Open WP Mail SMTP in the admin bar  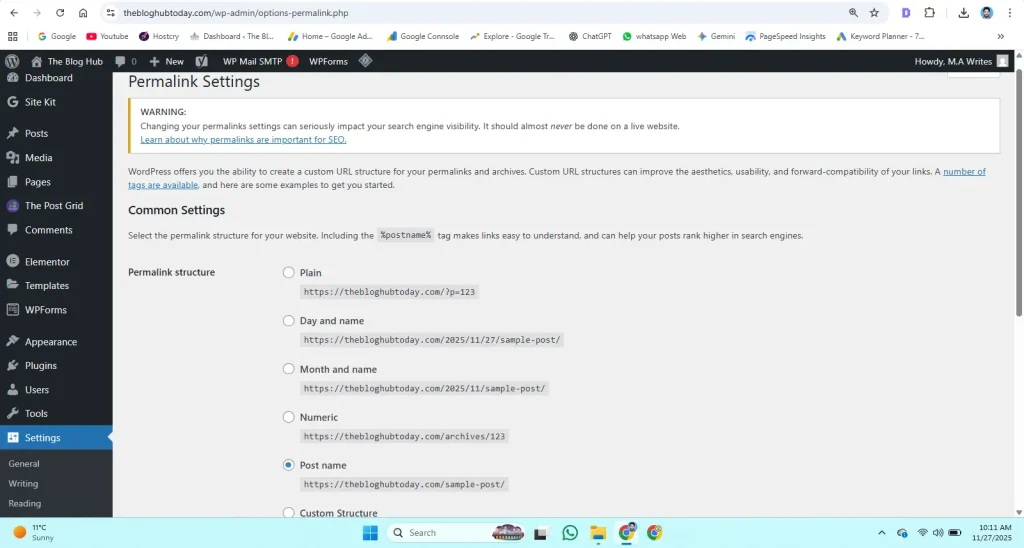click(x=252, y=61)
